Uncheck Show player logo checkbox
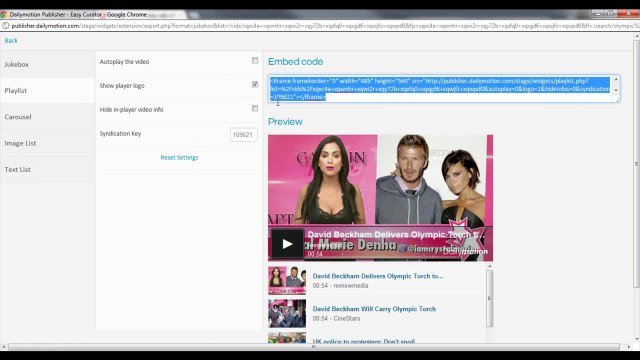The image size is (640, 360). pos(255,84)
